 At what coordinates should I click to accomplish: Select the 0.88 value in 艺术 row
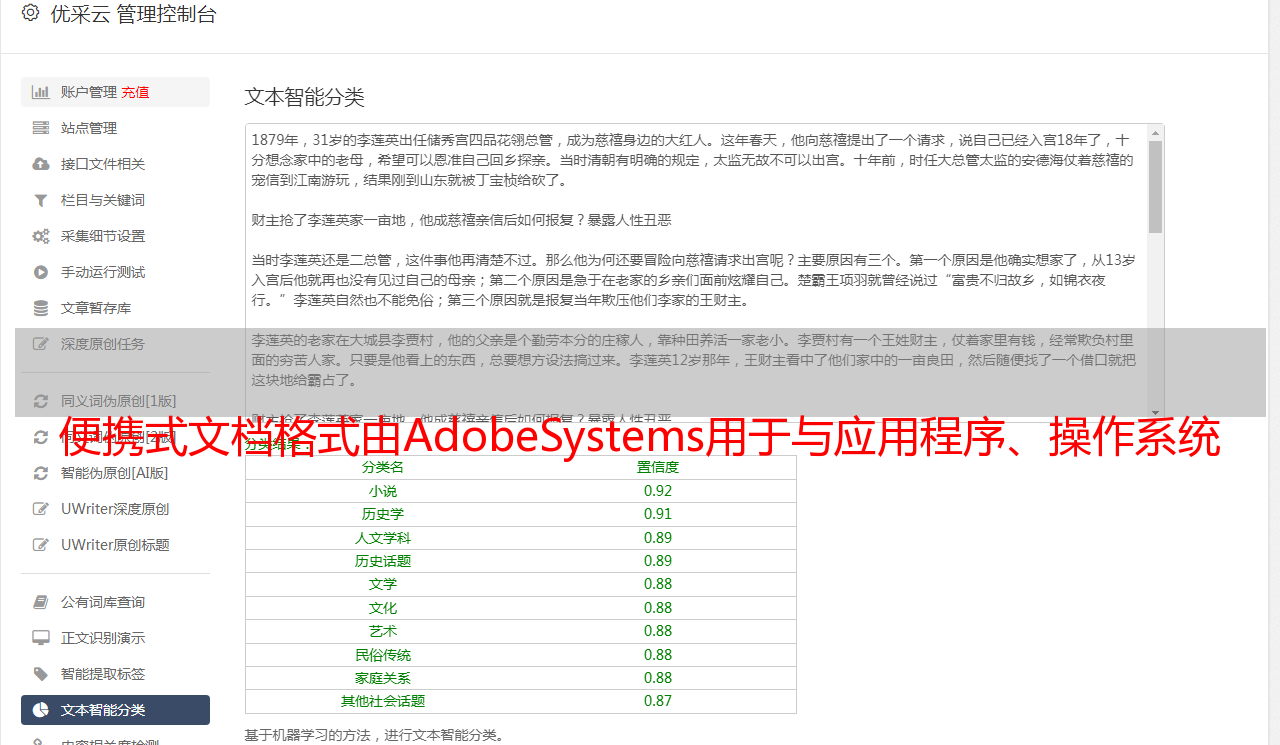(658, 631)
